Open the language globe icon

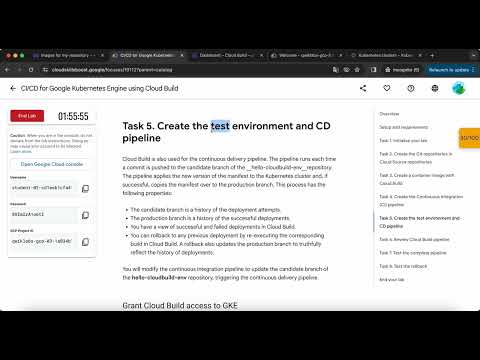pyautogui.click(x=435, y=88)
